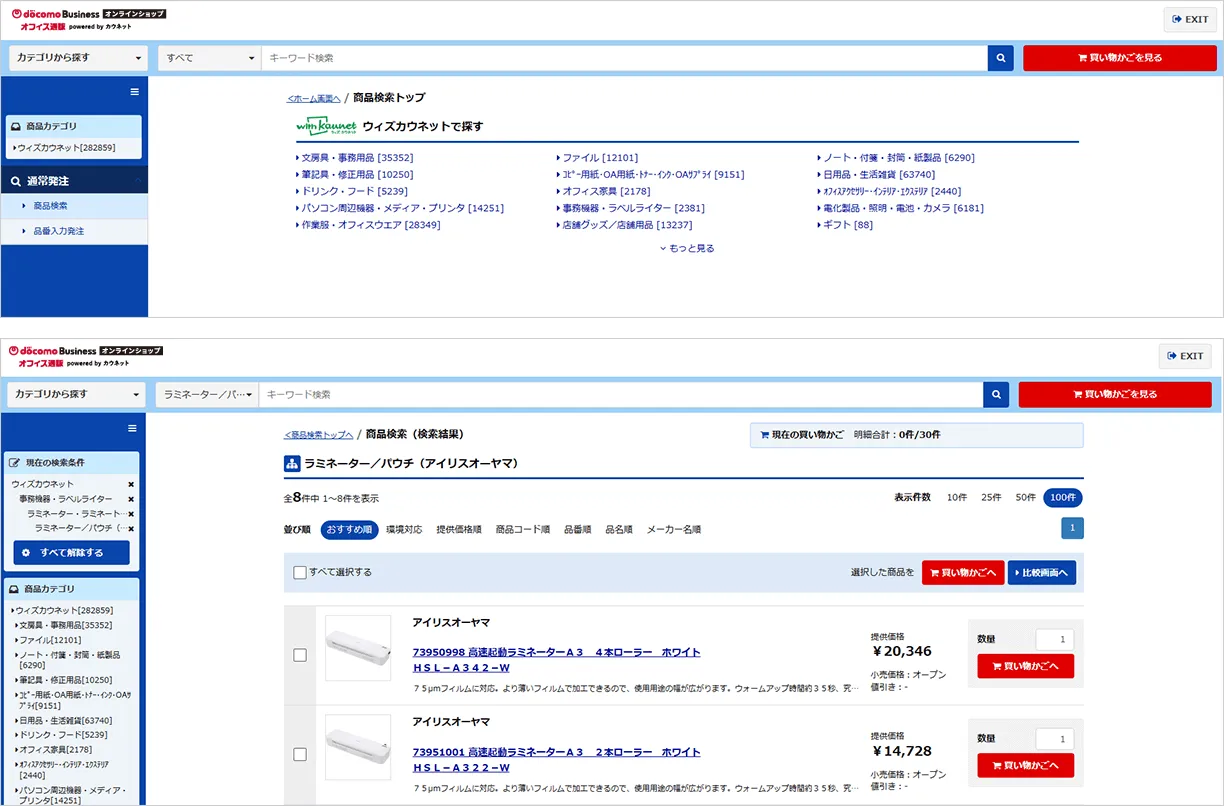
Task: Select checkbox for the 2本ローラー laminator
Action: pos(300,754)
